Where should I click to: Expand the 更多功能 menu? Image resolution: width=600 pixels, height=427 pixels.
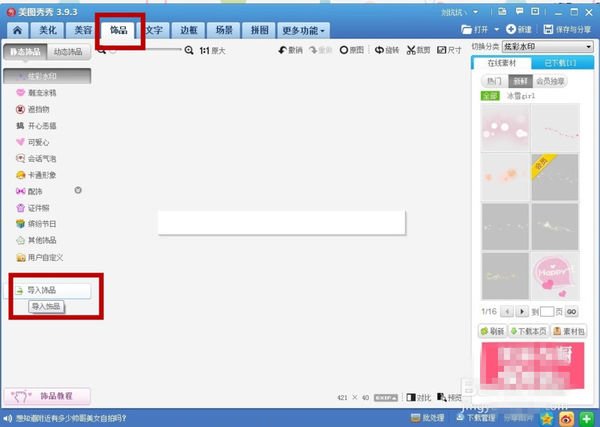(x=304, y=31)
